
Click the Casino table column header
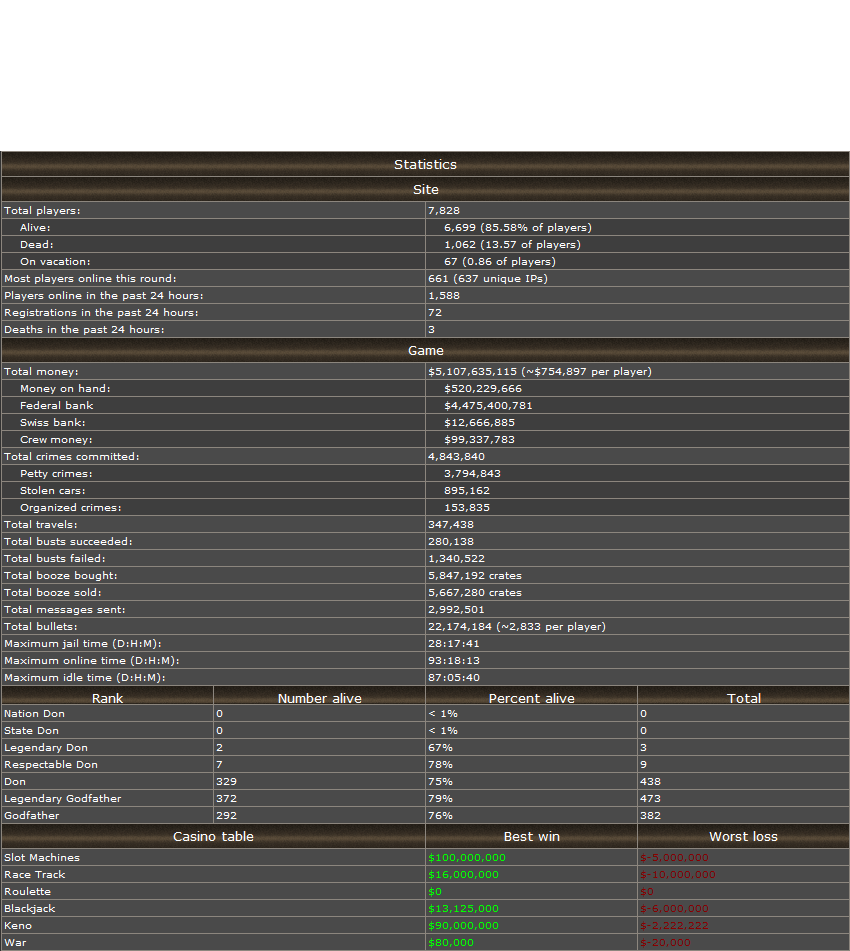point(213,836)
